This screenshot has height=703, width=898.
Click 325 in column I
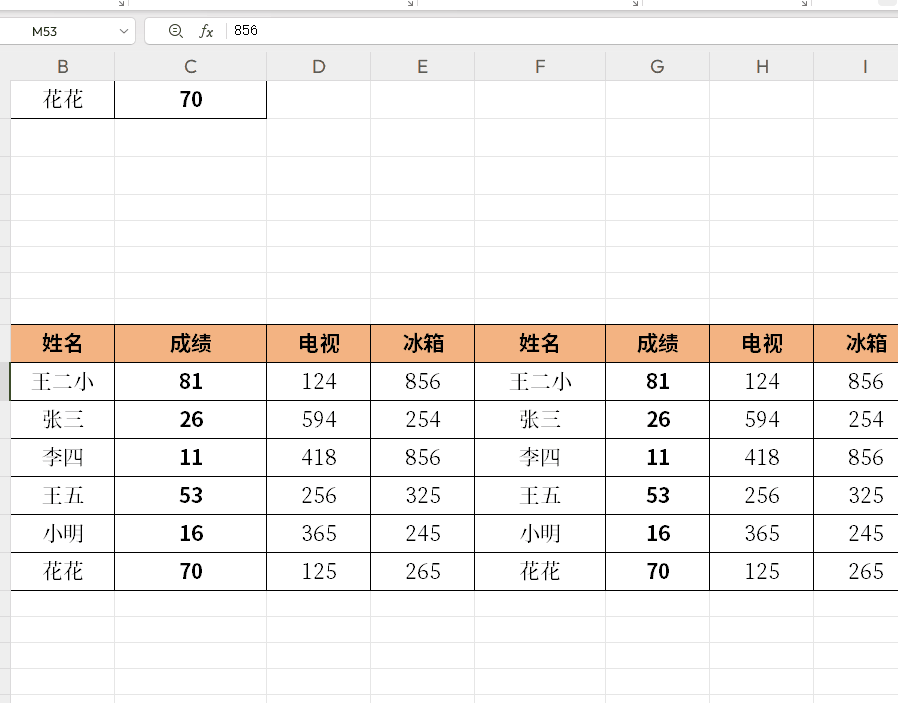click(x=856, y=495)
